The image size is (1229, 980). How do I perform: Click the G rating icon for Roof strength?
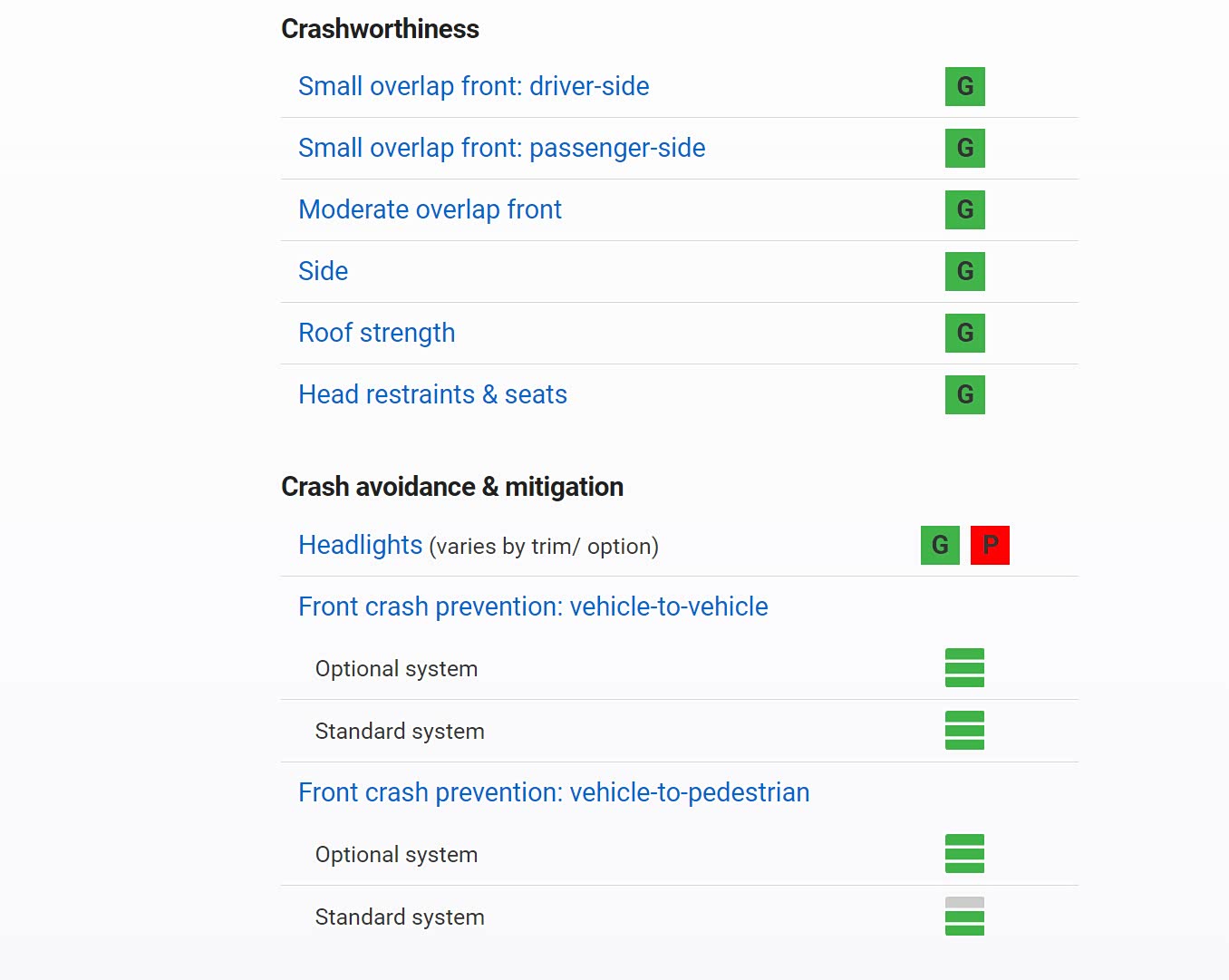[964, 334]
